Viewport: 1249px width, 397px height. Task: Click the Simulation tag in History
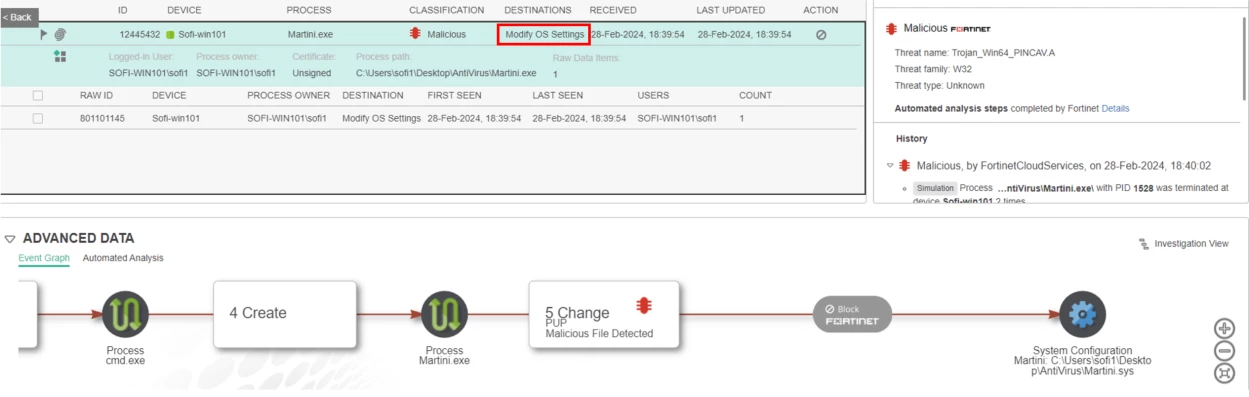click(935, 188)
